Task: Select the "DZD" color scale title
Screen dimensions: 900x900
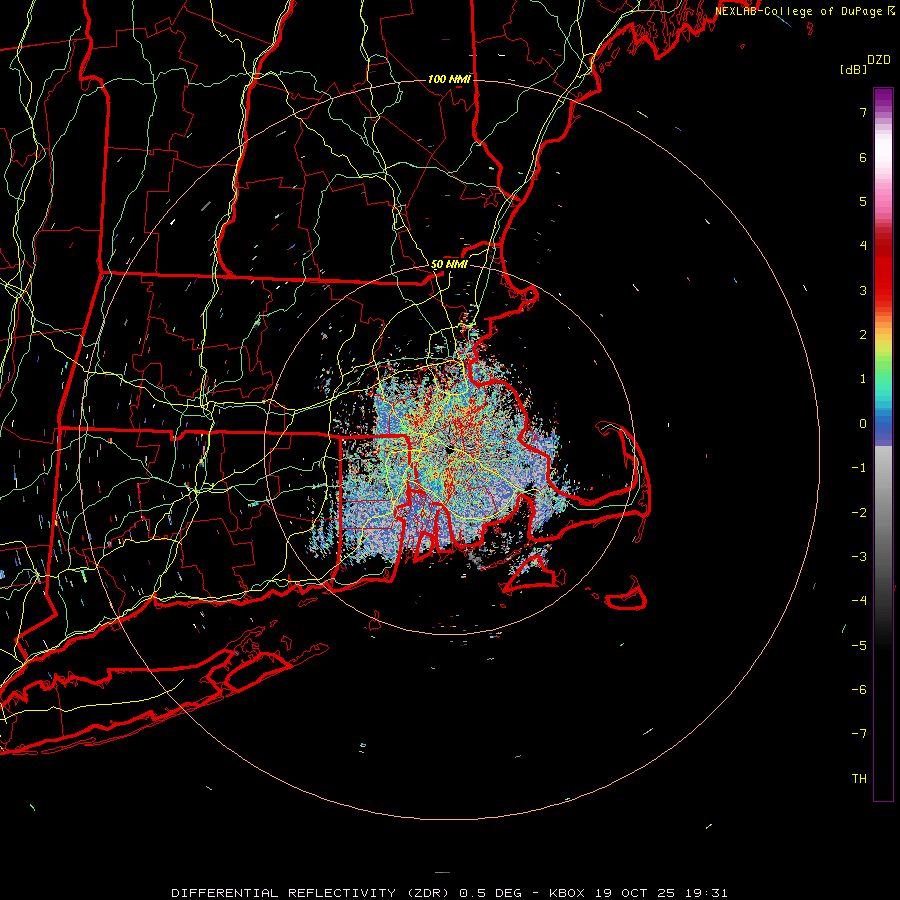Action: tap(879, 60)
